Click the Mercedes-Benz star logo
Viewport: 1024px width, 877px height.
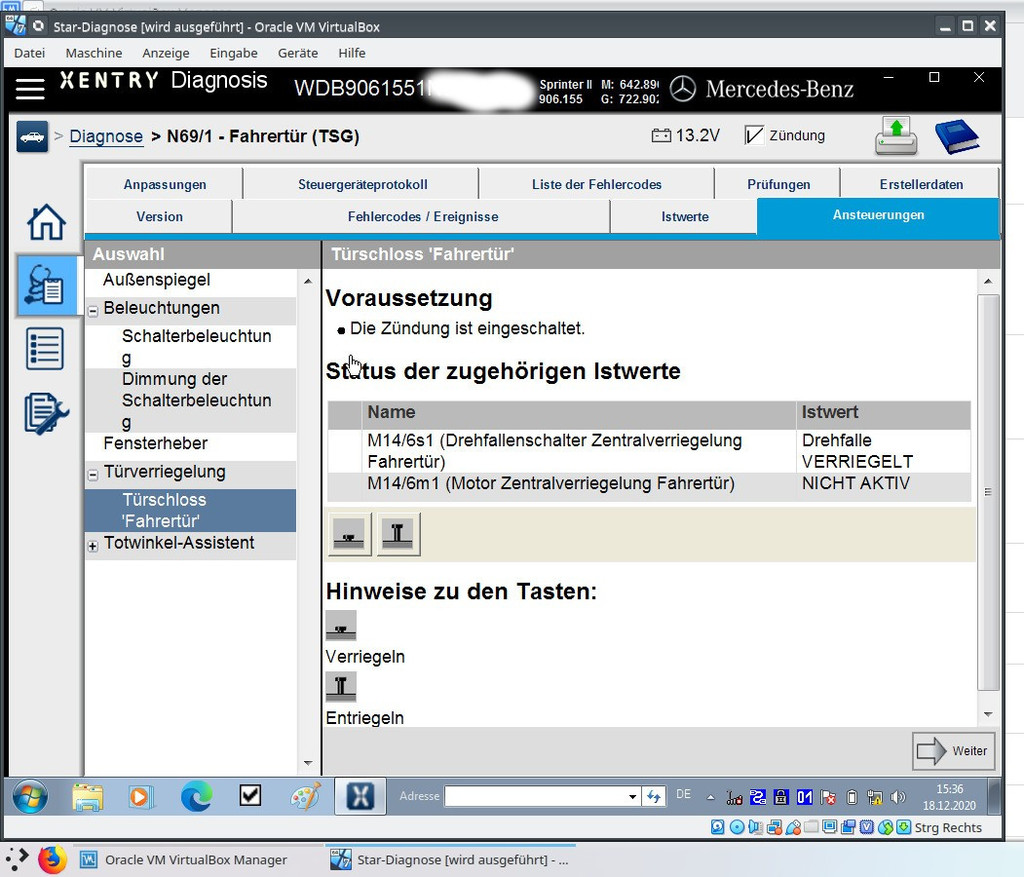click(x=683, y=89)
